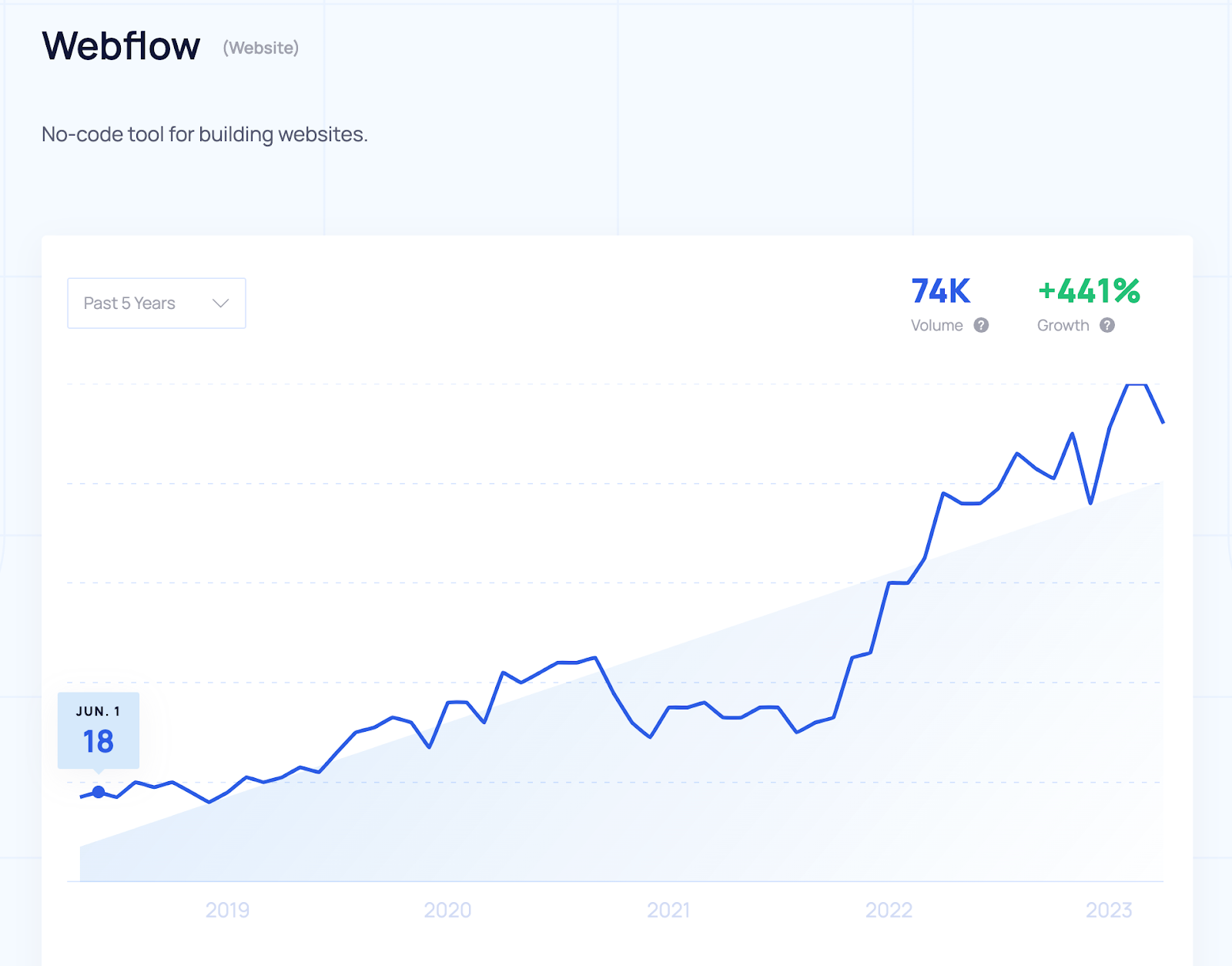The height and width of the screenshot is (966, 1232).
Task: Click the JUN. 1 tooltip box
Action: [99, 729]
